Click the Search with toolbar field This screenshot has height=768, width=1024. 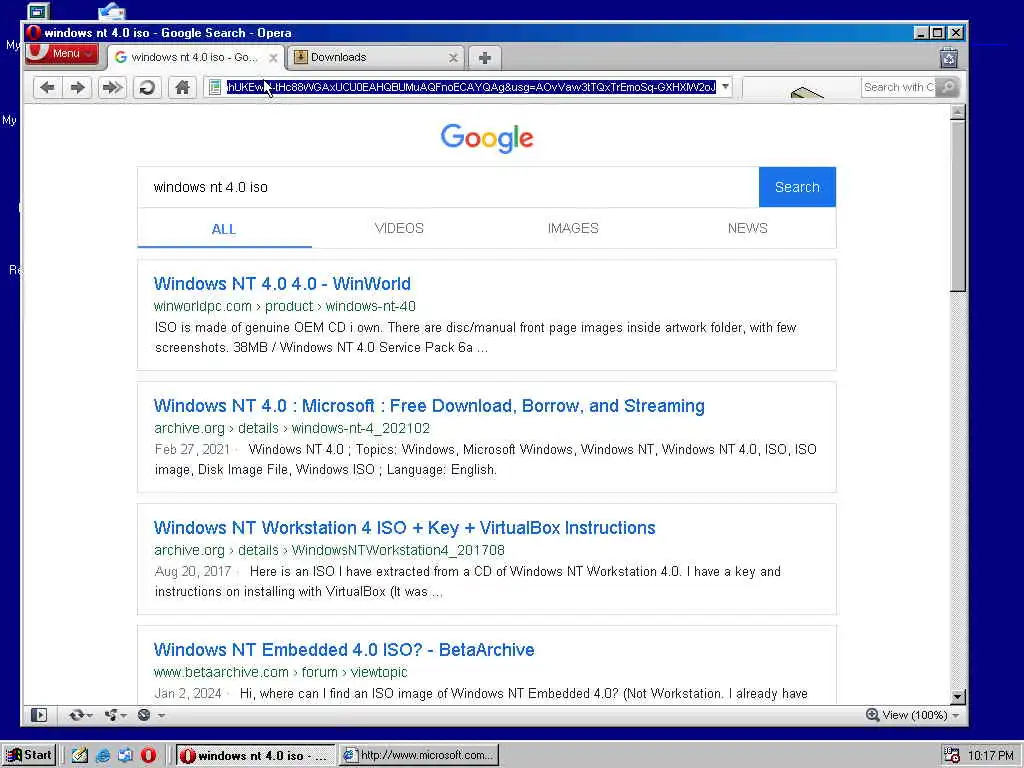pyautogui.click(x=898, y=87)
